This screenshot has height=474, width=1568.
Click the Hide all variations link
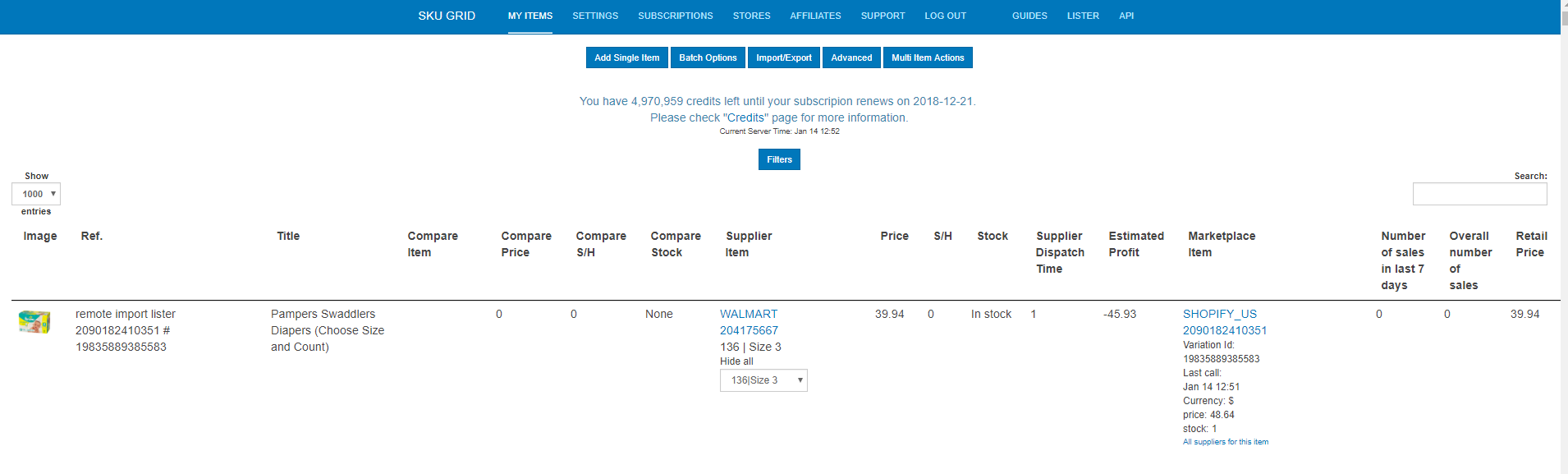736,361
